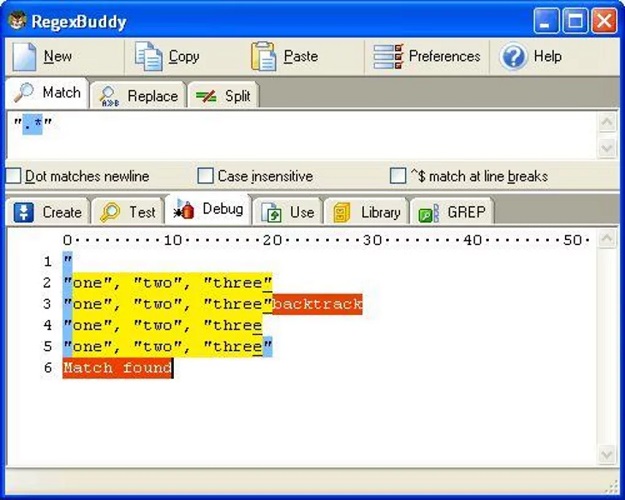Click the New document icon
The height and width of the screenshot is (500, 625).
pyautogui.click(x=24, y=57)
